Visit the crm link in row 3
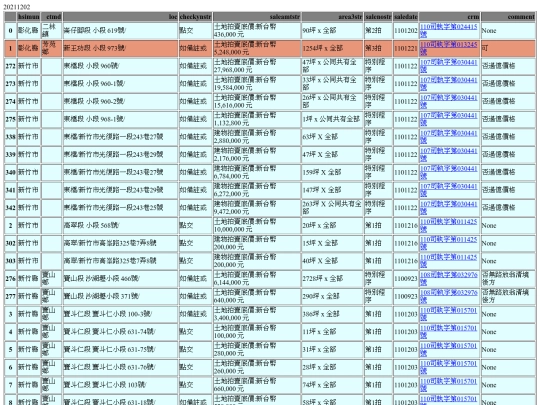This screenshot has height=405, width=540. coord(449,314)
